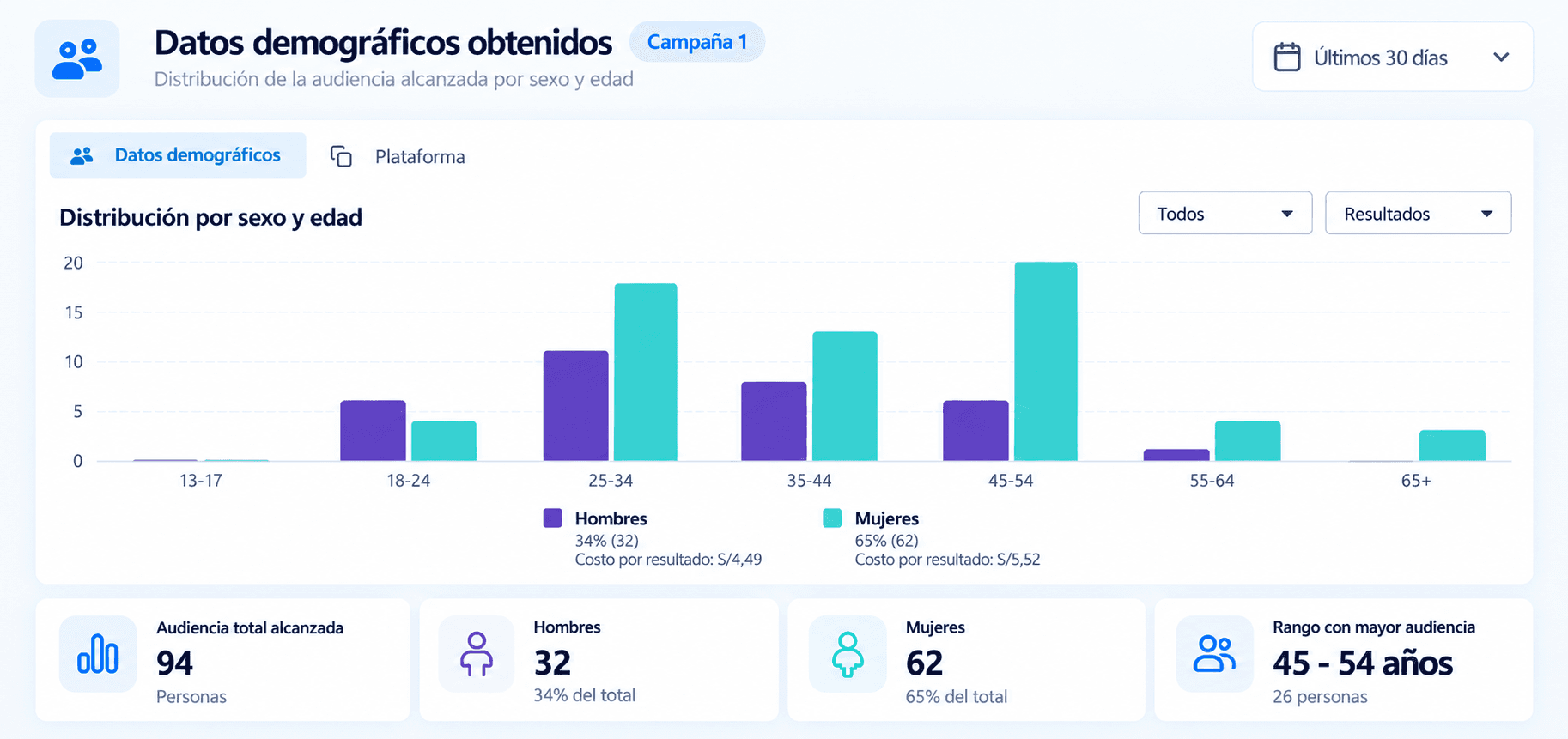This screenshot has width=1568, height=739.
Task: Click the arrow in the Todos dropdown
Action: [1287, 214]
